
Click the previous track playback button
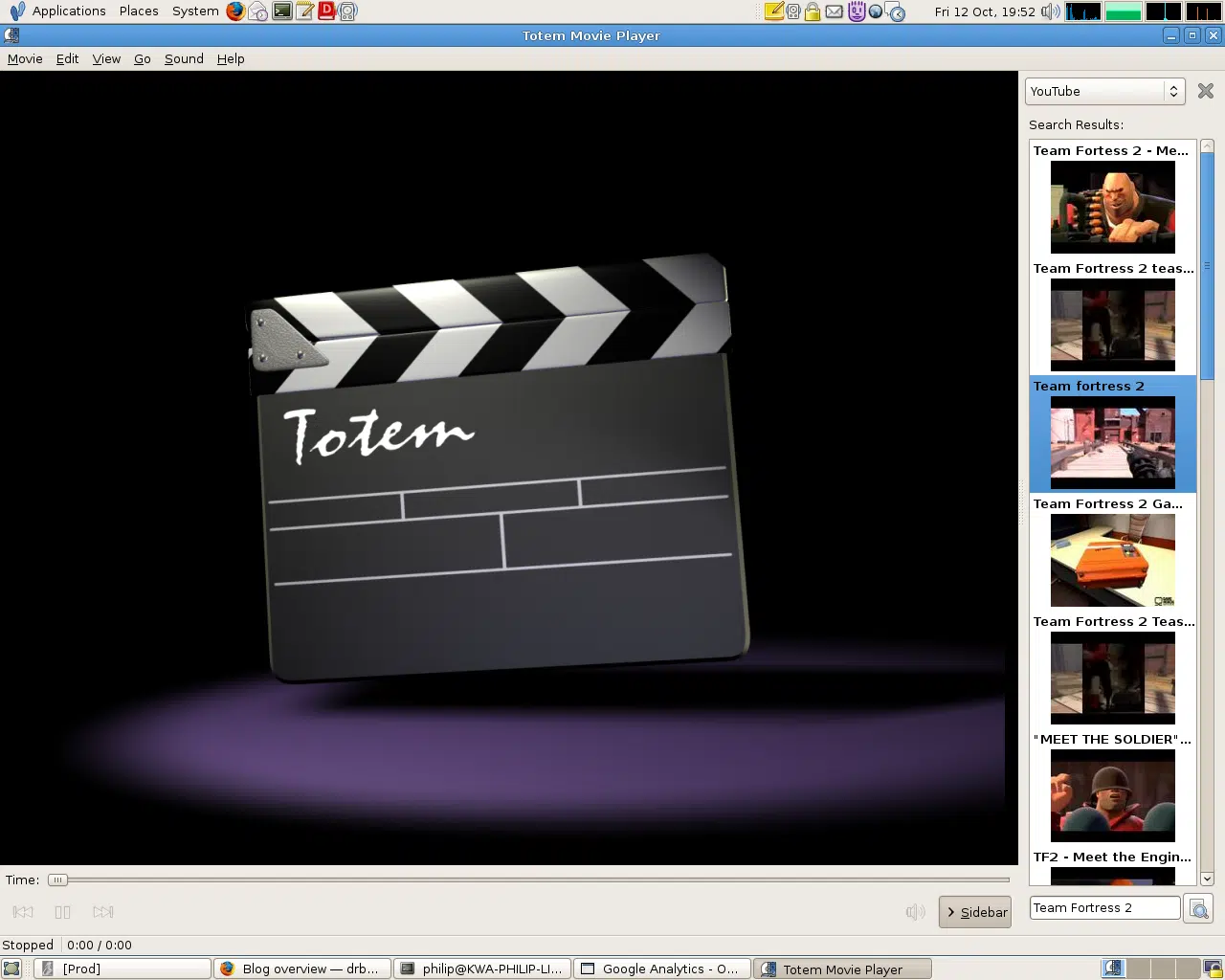(23, 912)
